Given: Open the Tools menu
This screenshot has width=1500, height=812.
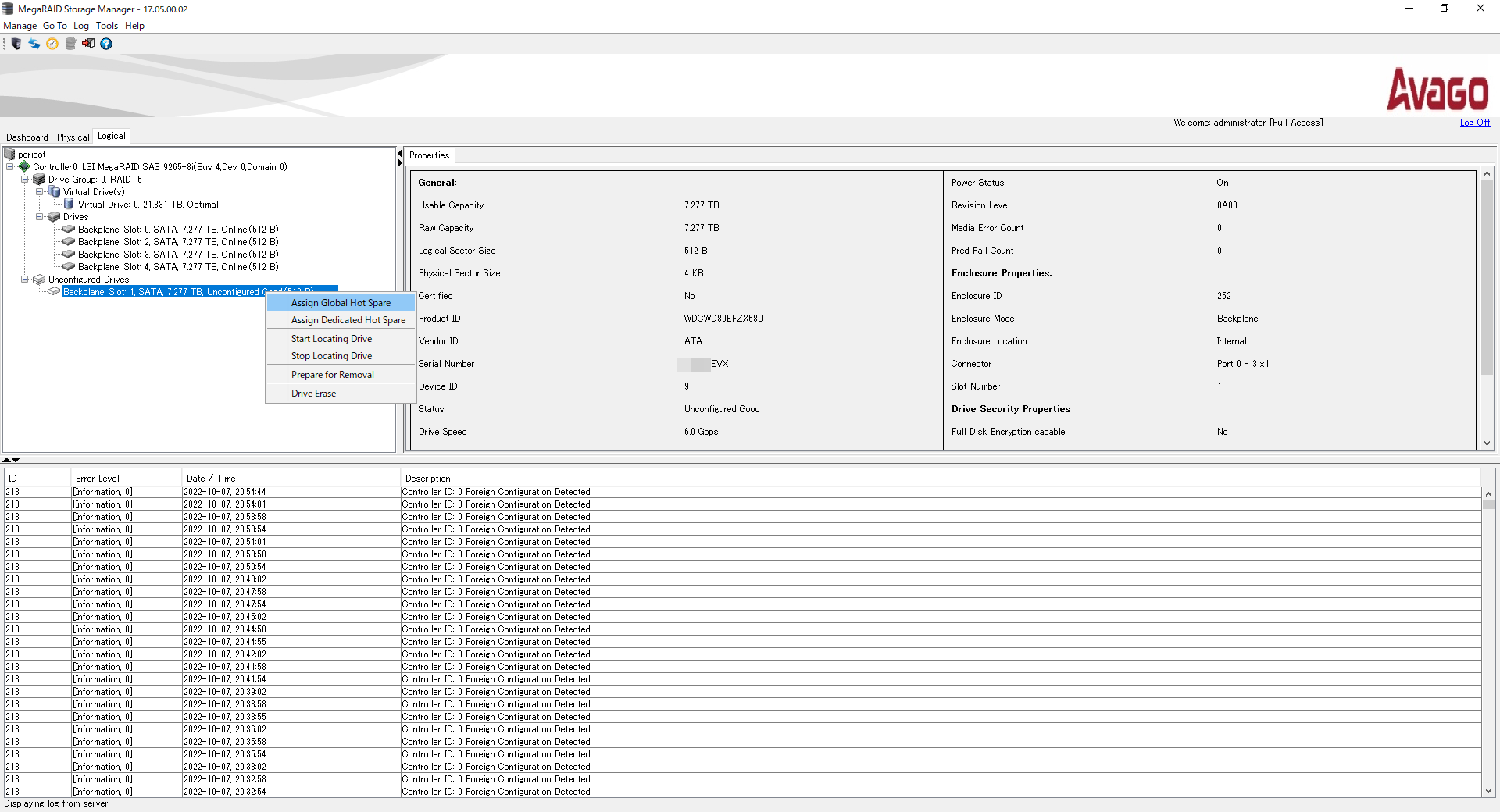Looking at the screenshot, I should (107, 26).
